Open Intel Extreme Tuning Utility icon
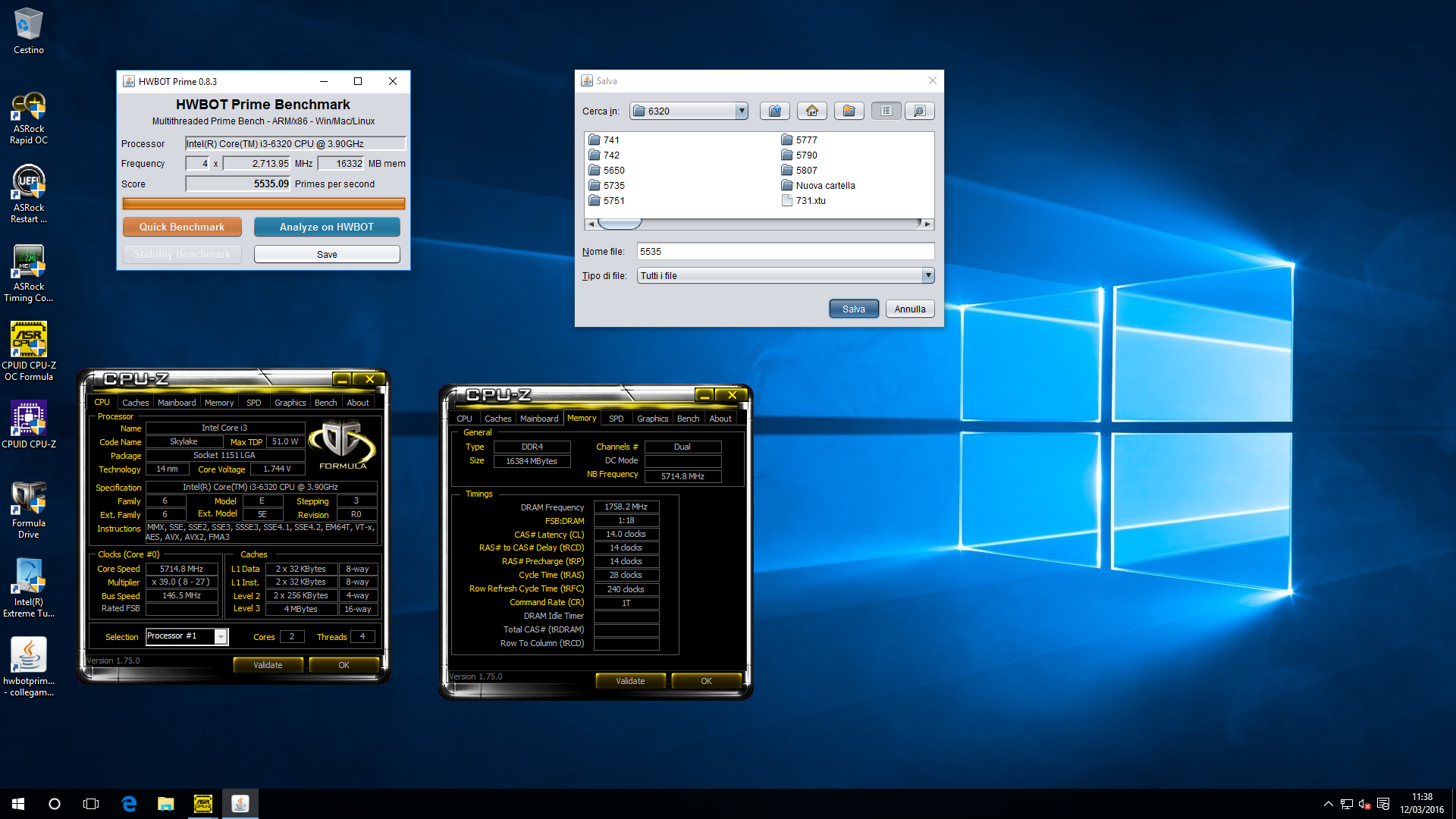The image size is (1456, 819). click(x=29, y=589)
